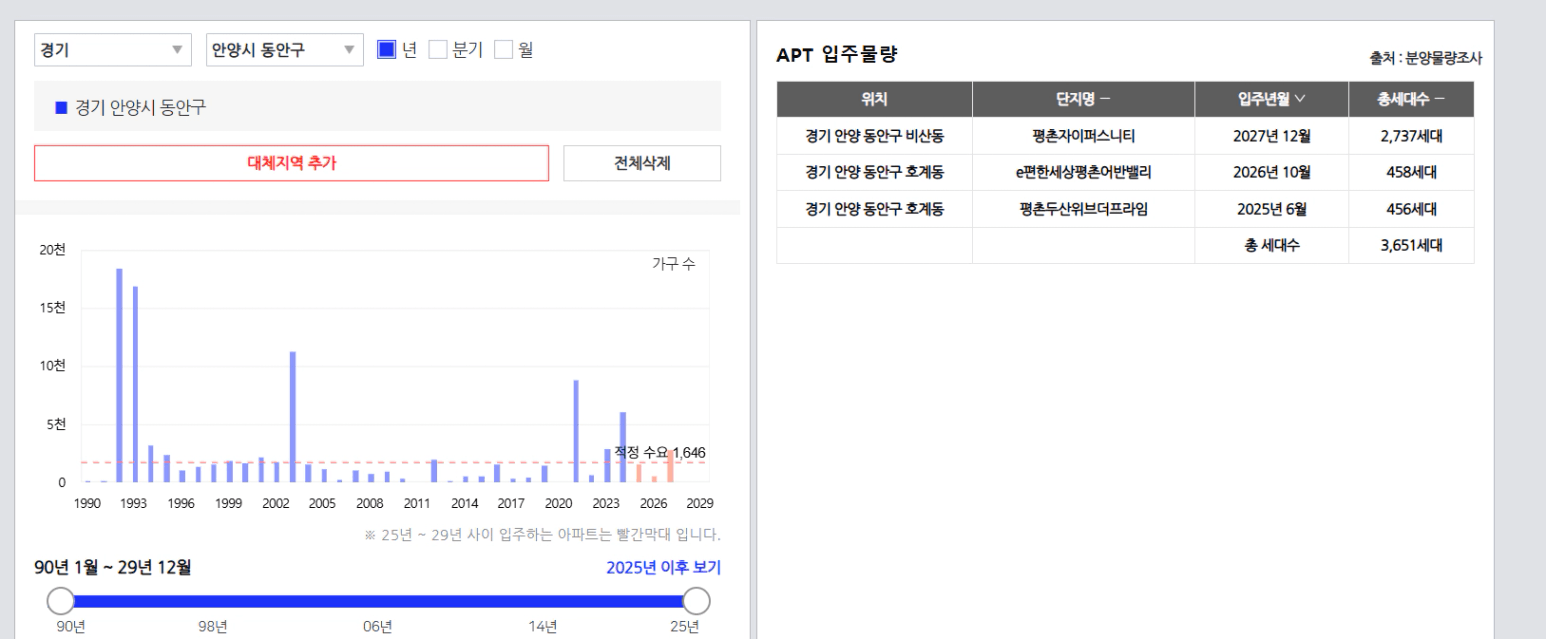
Task: Uncheck the 년 yearly checkbox
Action: tap(386, 49)
